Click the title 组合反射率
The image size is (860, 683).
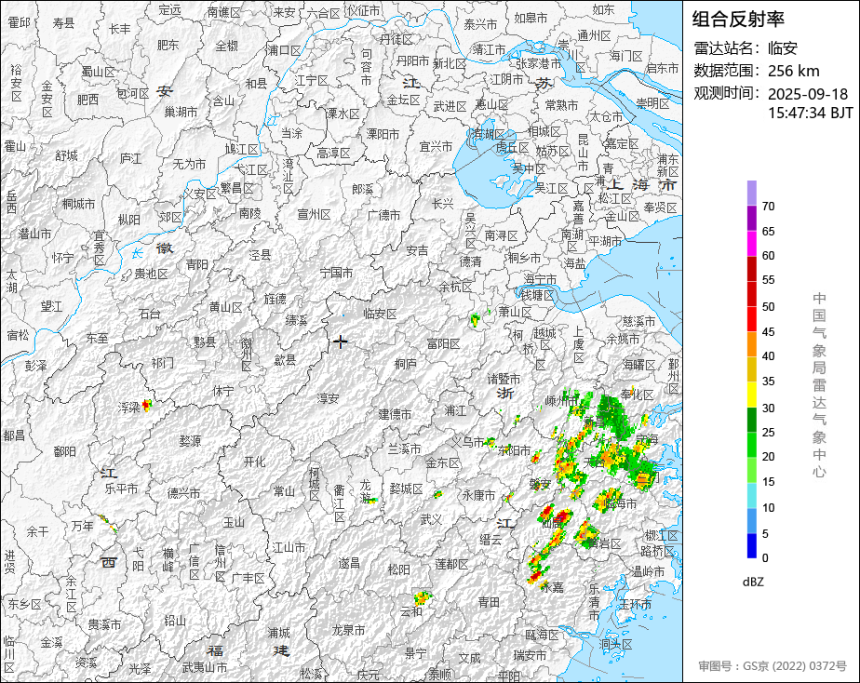738,19
